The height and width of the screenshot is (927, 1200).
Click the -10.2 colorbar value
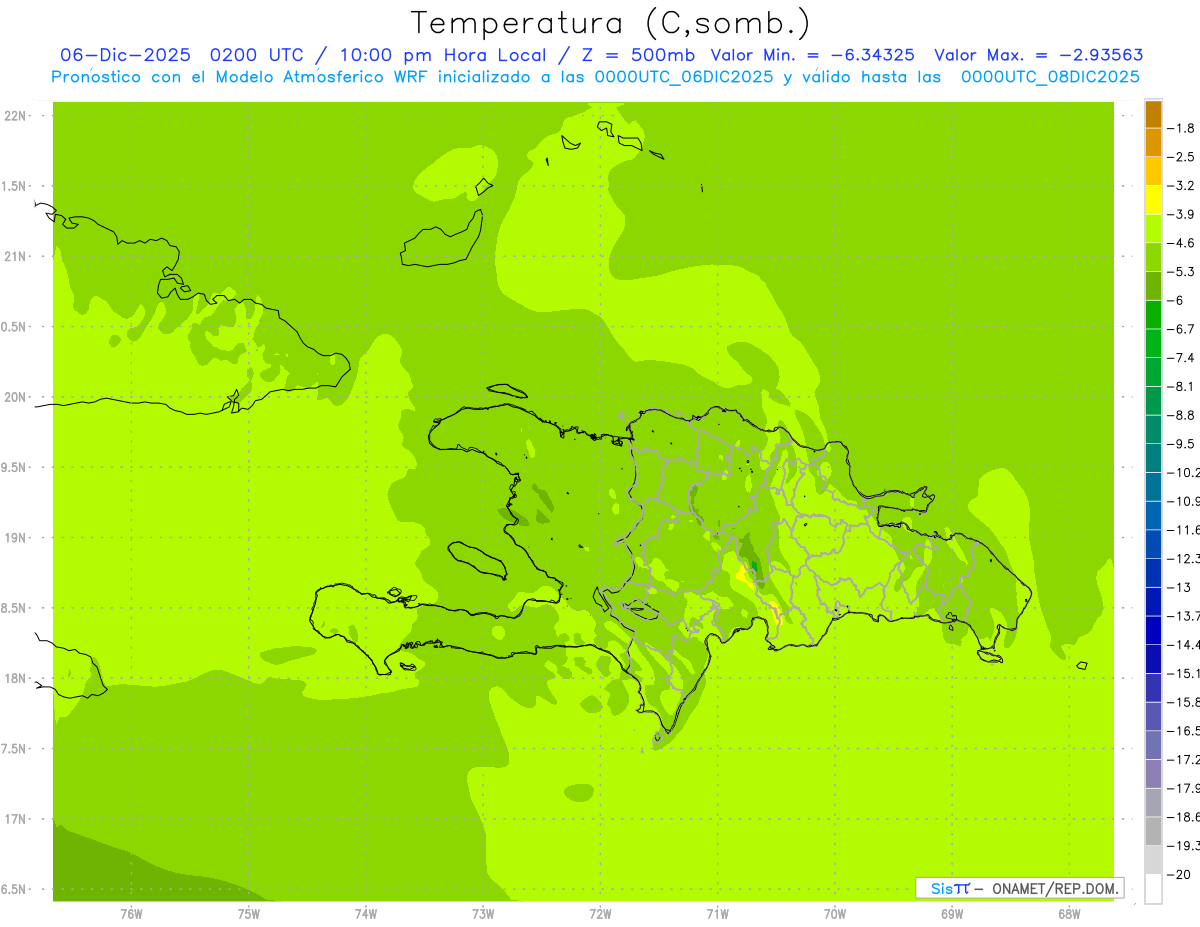pos(1184,473)
